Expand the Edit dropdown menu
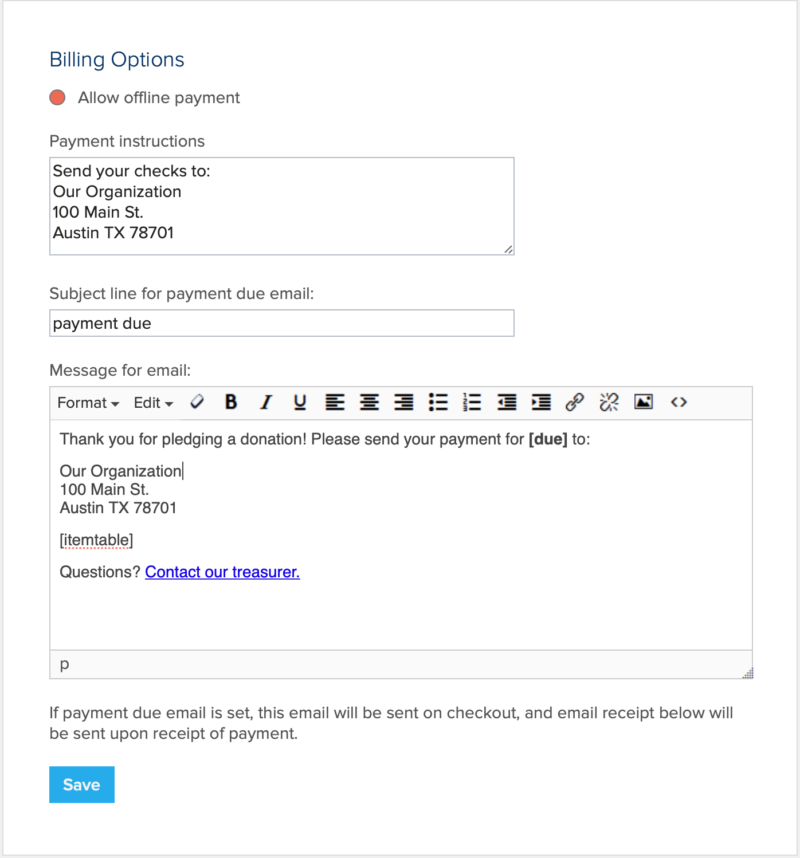This screenshot has width=800, height=858. pyautogui.click(x=153, y=402)
